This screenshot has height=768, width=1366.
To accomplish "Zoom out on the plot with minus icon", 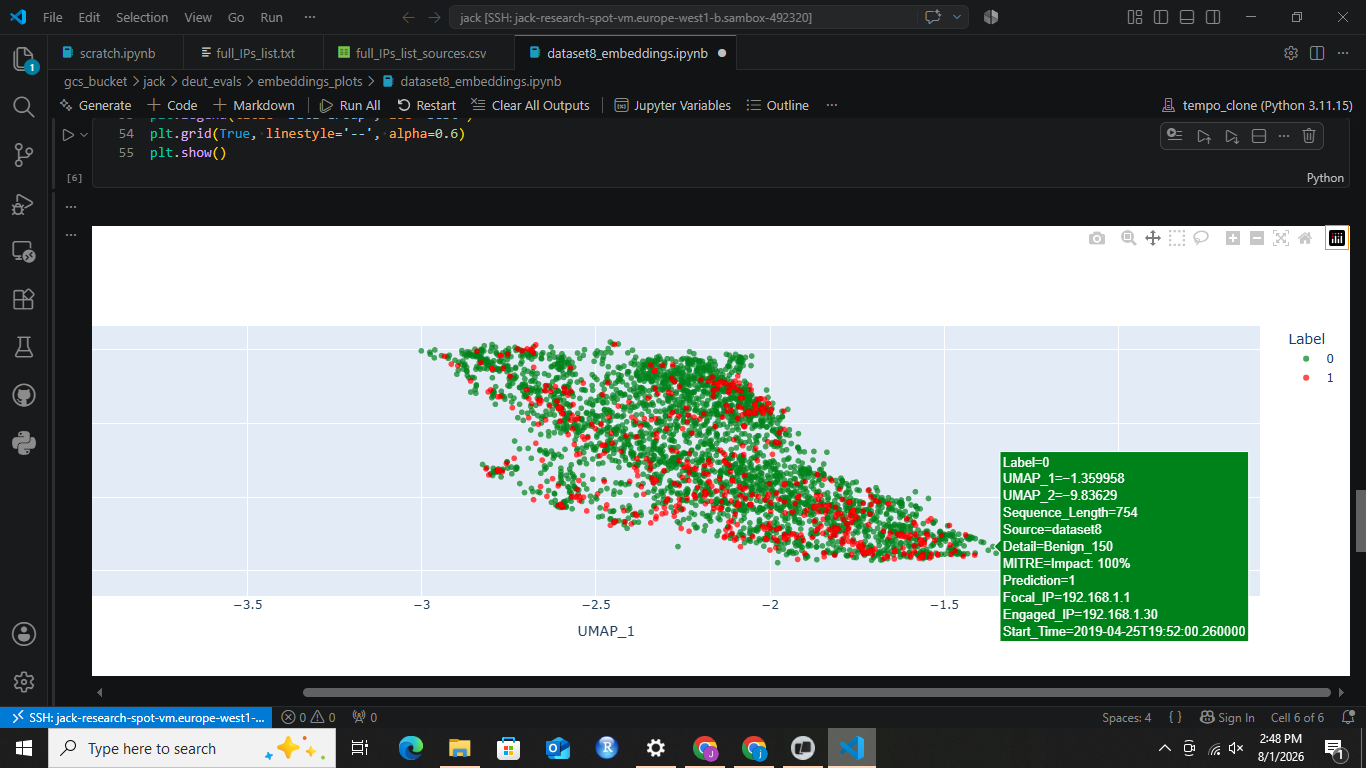I will click(x=1257, y=238).
